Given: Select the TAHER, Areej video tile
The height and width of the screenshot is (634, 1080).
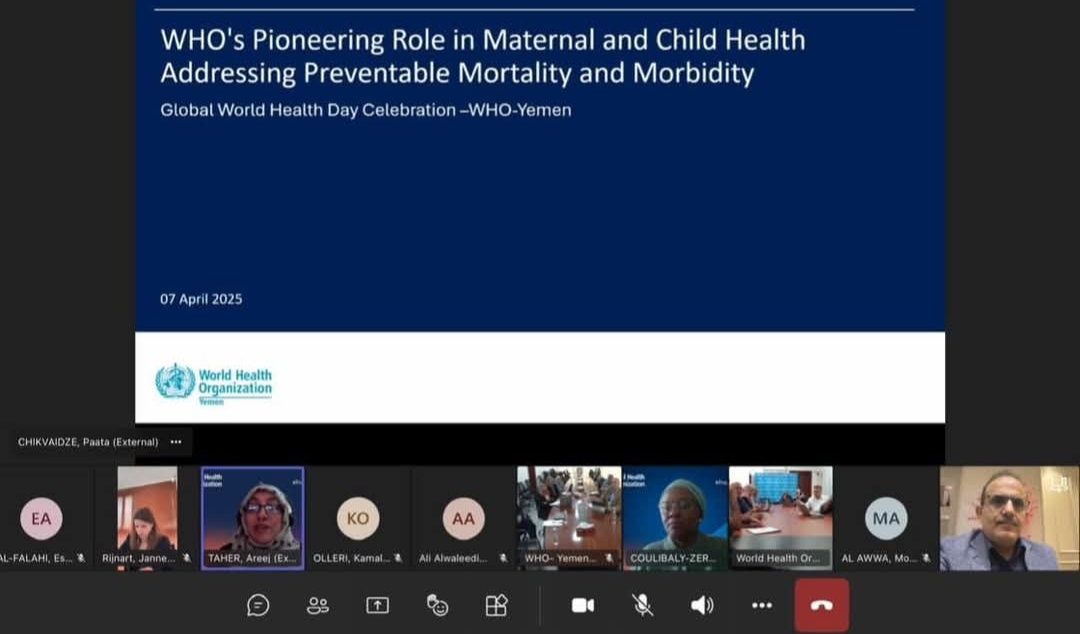Looking at the screenshot, I should click(x=253, y=518).
